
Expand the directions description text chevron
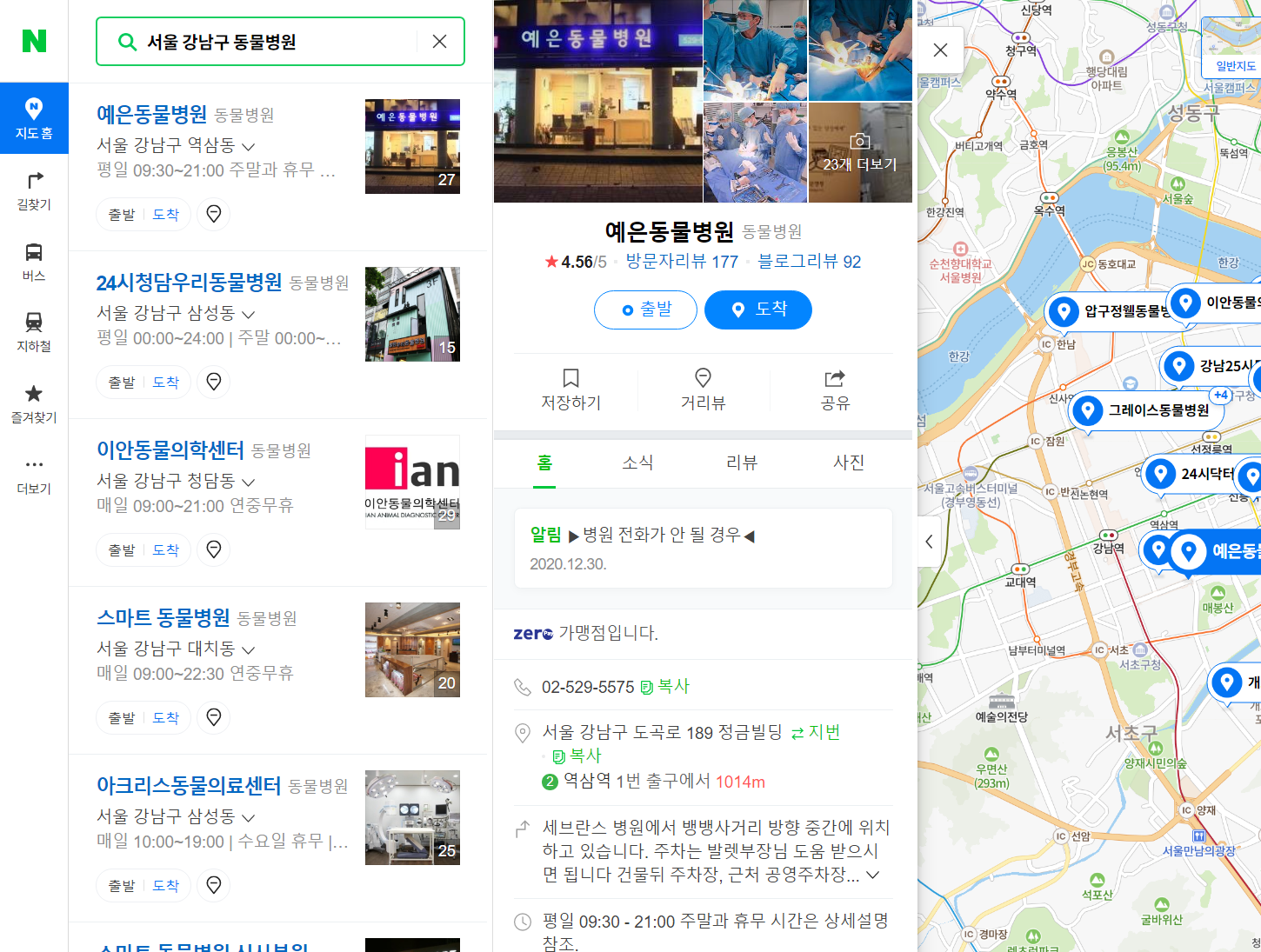point(873,875)
